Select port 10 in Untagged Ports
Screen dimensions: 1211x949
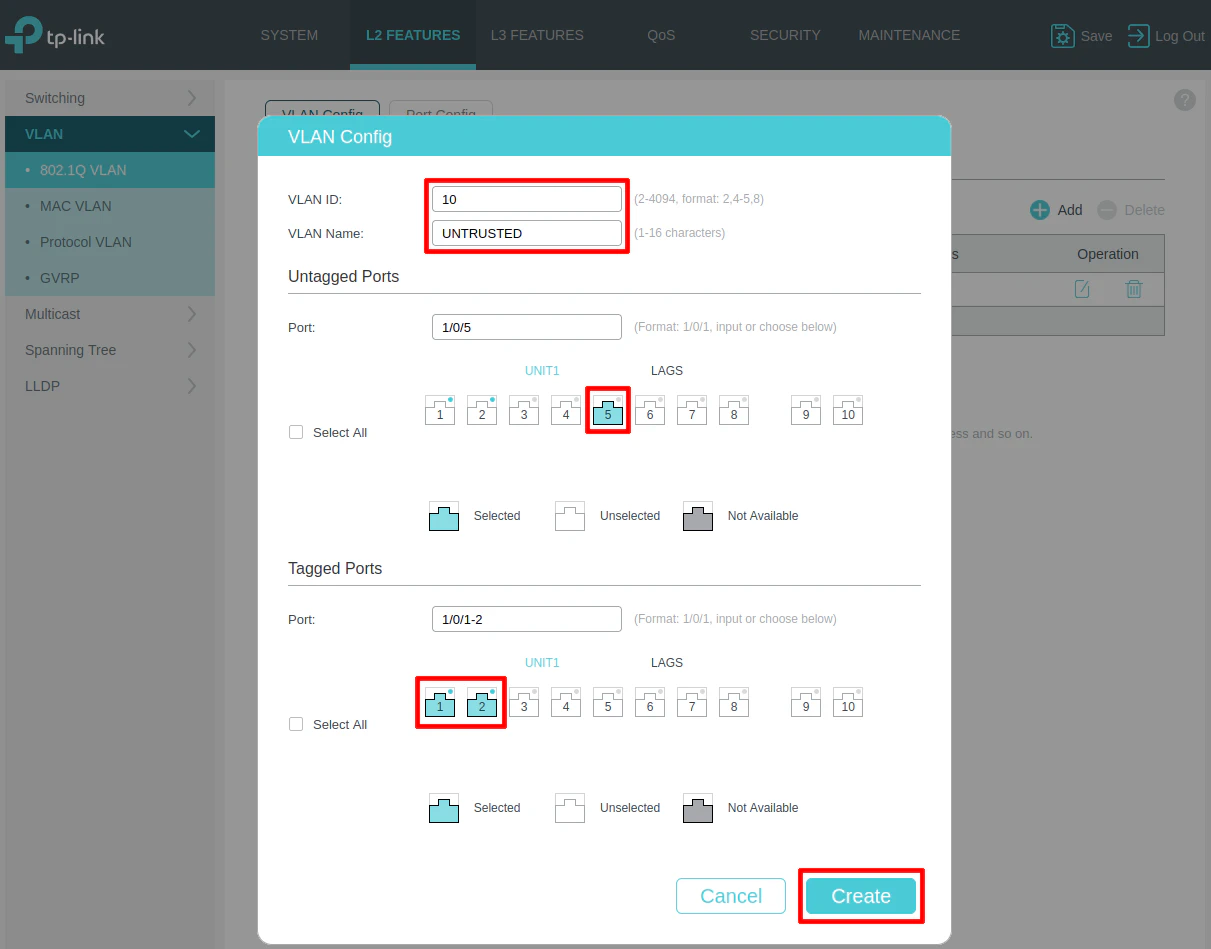(x=848, y=410)
